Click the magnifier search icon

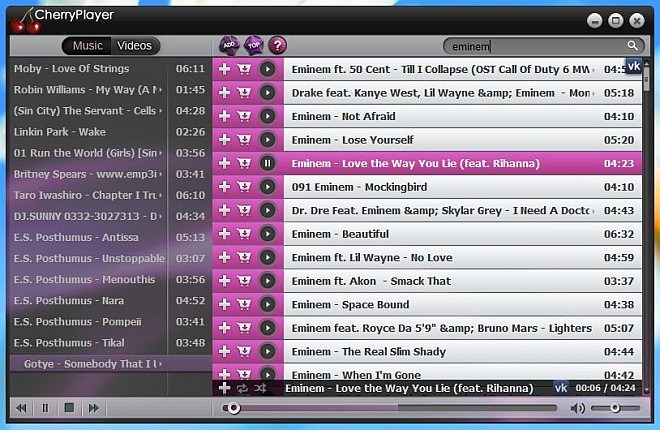click(632, 45)
